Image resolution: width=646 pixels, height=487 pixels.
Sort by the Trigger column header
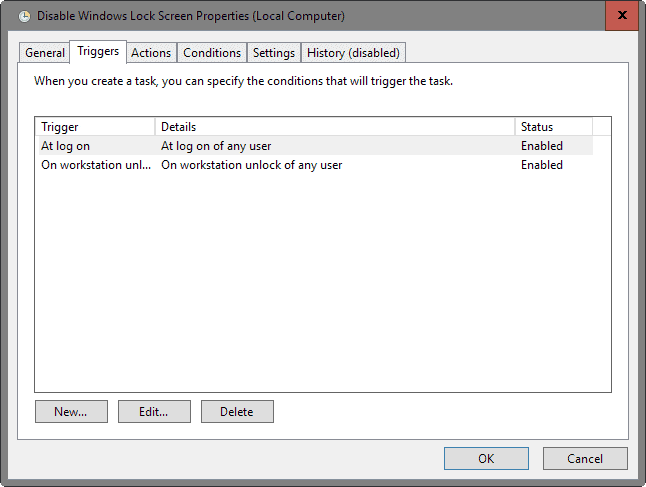(x=95, y=127)
